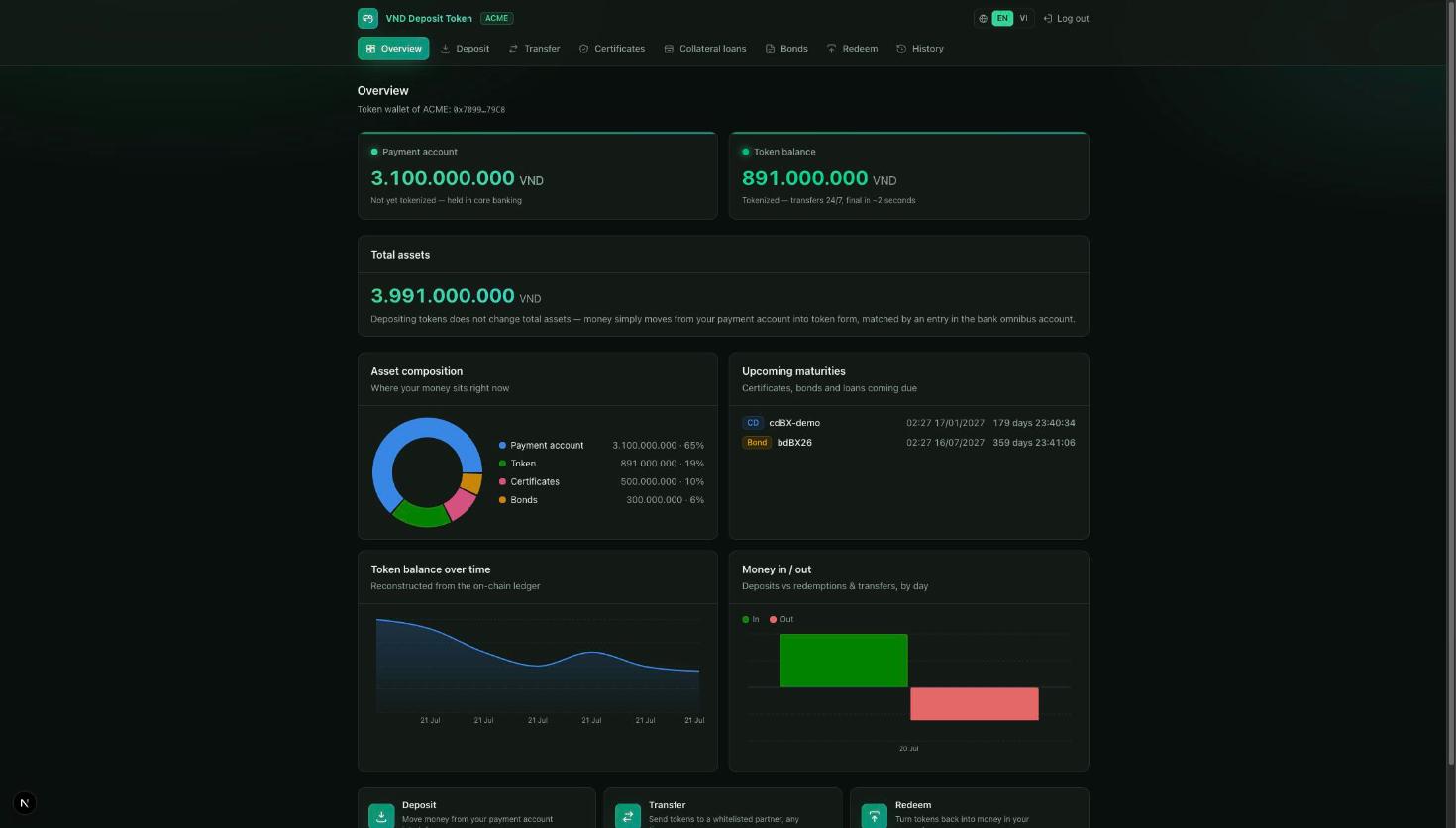The width and height of the screenshot is (1456, 828).
Task: Click the Total assets value 3.991.000.000
Action: click(x=443, y=296)
